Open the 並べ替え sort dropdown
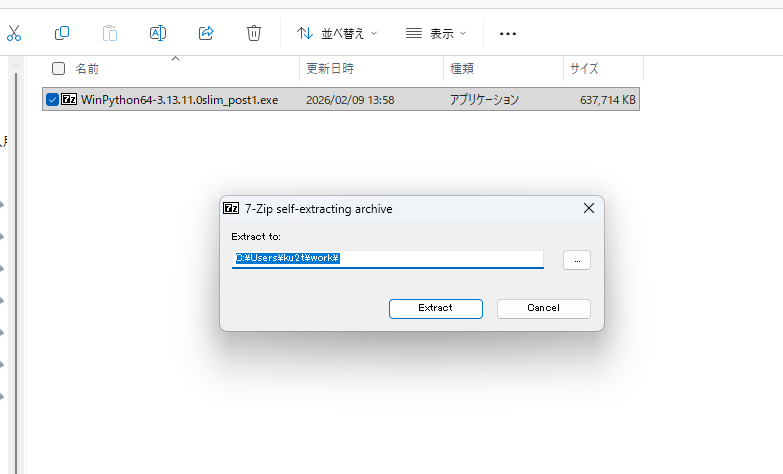Screen dimensions: 783x474 coord(337,33)
